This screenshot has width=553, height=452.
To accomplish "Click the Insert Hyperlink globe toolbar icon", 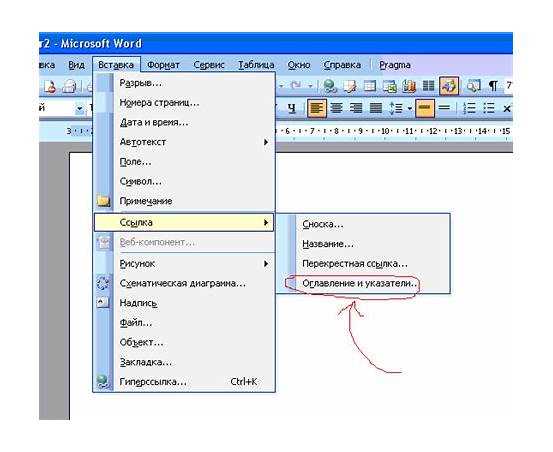I will click(x=330, y=86).
